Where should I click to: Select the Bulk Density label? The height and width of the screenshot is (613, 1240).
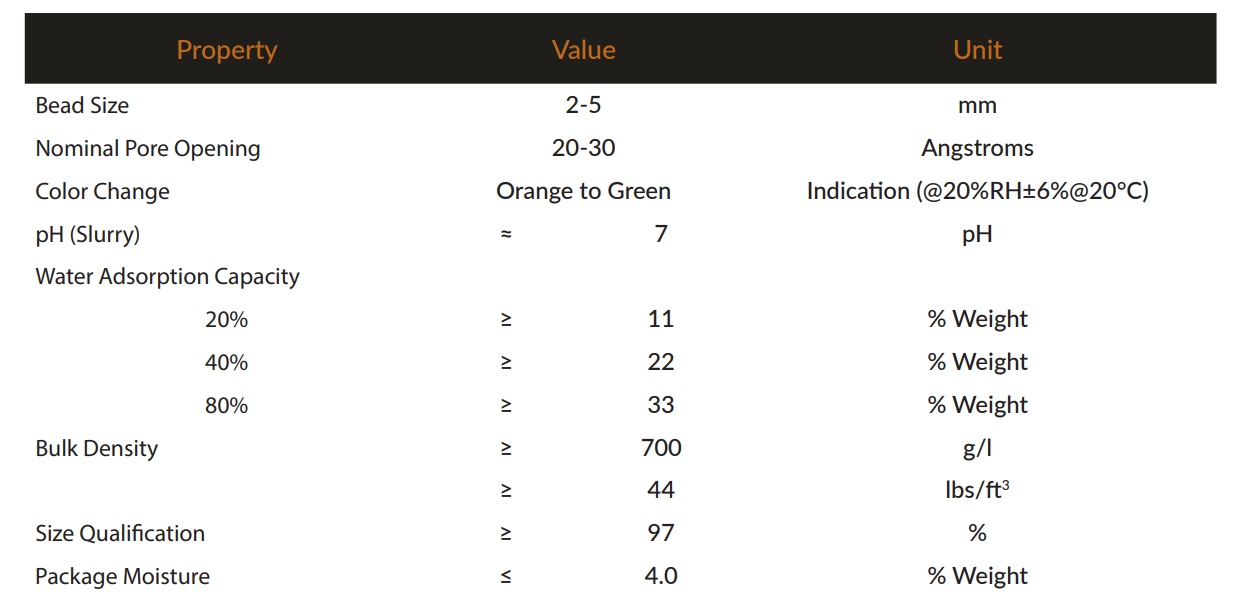(x=96, y=449)
